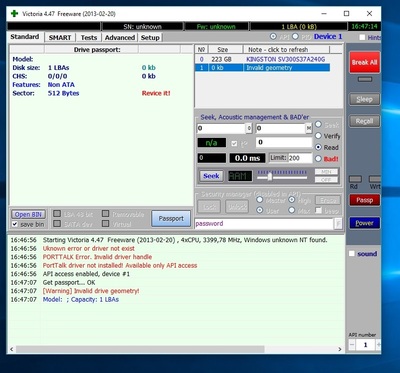
Task: Enable the Hints checkbox
Action: tap(362, 37)
